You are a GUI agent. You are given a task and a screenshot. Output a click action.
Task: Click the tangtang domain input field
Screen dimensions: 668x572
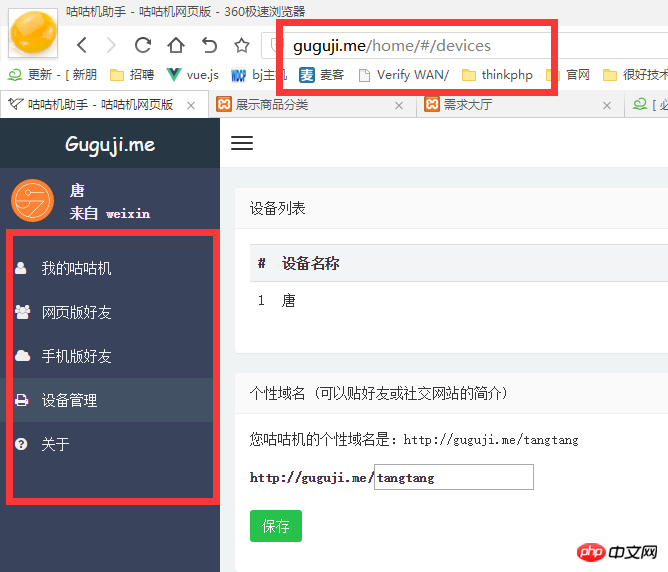pos(454,477)
